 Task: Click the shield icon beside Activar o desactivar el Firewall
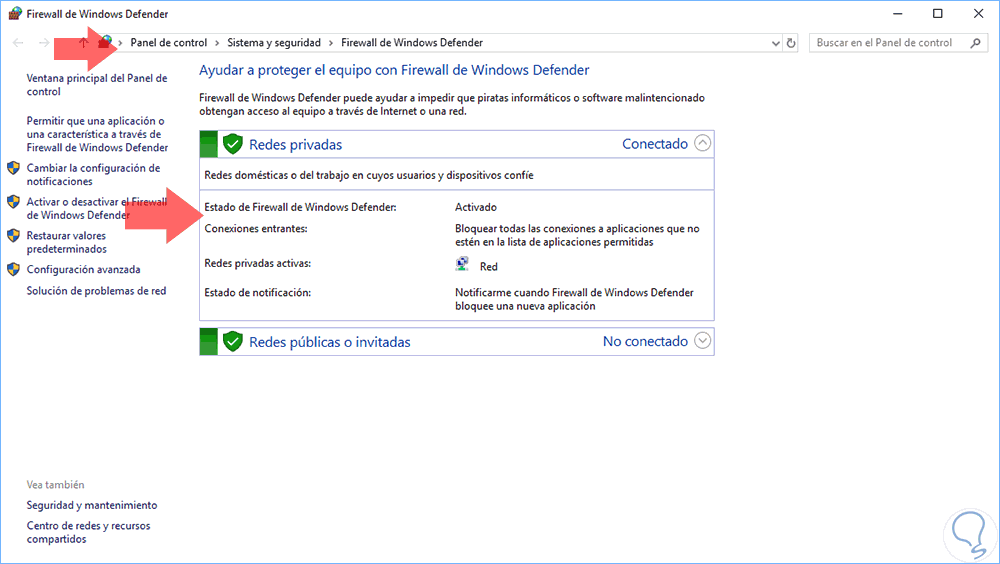coord(13,202)
